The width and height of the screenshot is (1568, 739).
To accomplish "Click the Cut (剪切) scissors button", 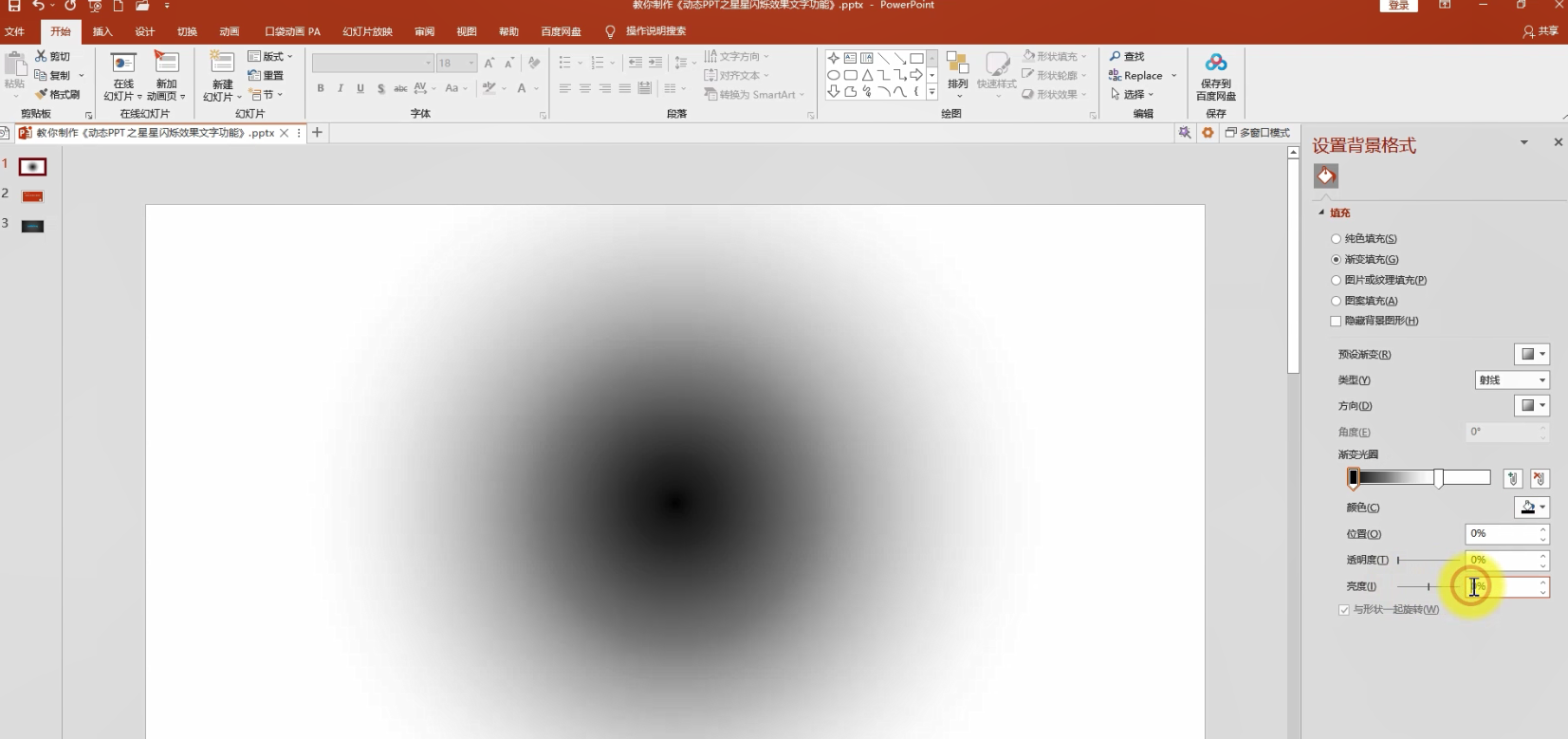I will [52, 56].
